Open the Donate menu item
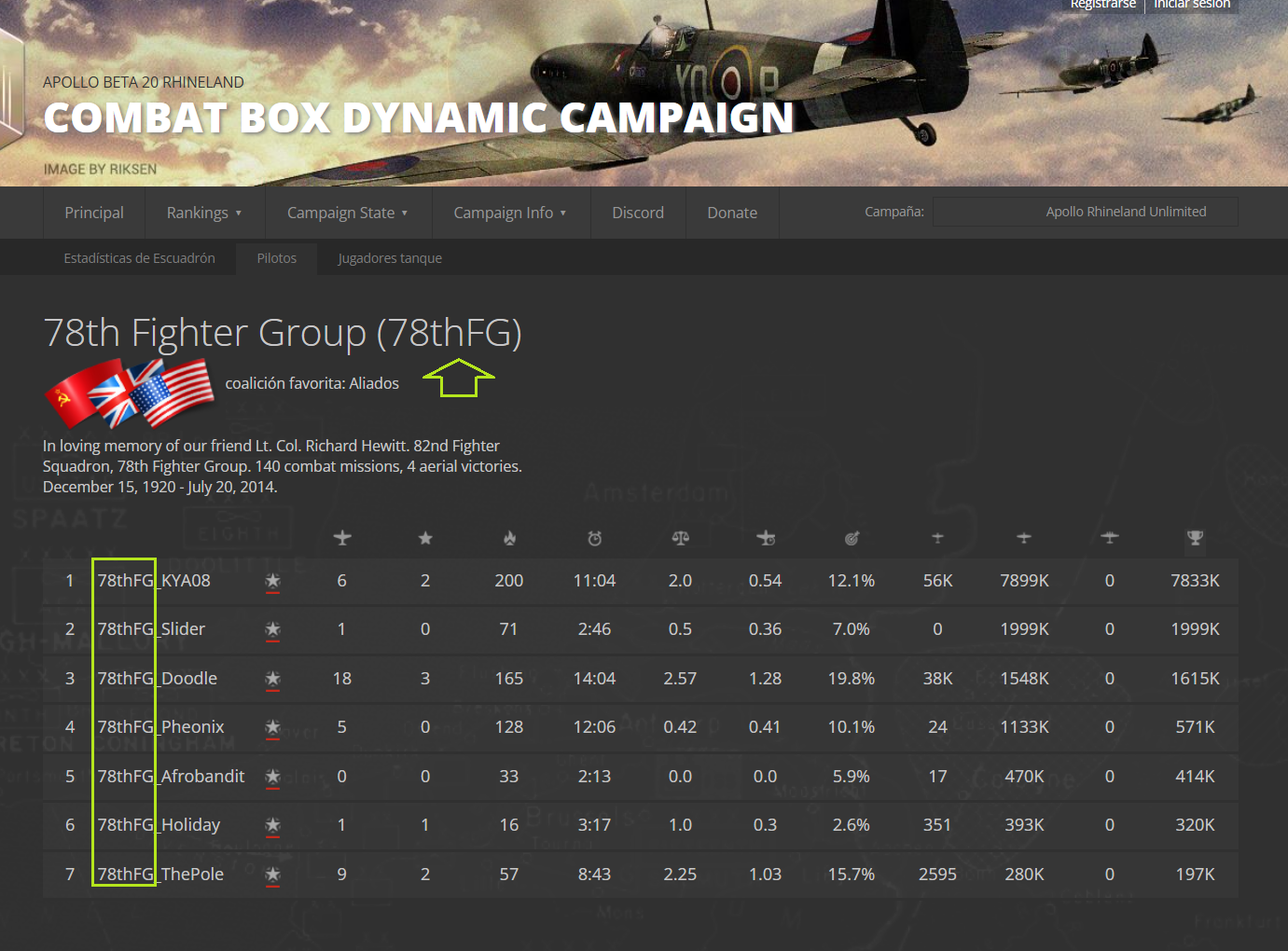 [732, 213]
